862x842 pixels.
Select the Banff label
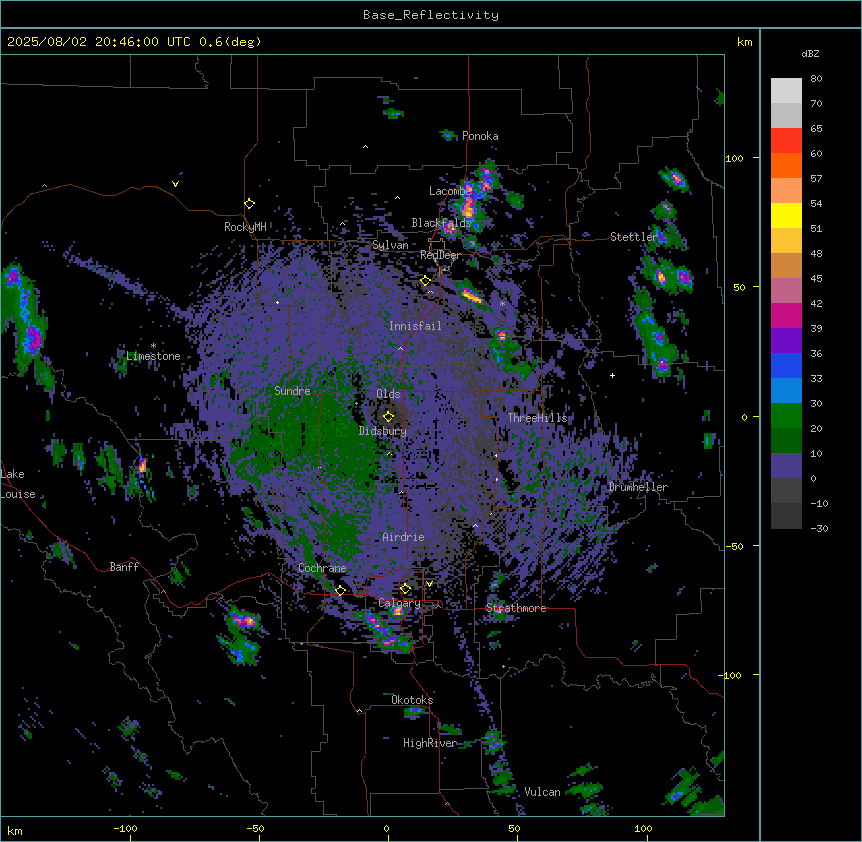(124, 567)
